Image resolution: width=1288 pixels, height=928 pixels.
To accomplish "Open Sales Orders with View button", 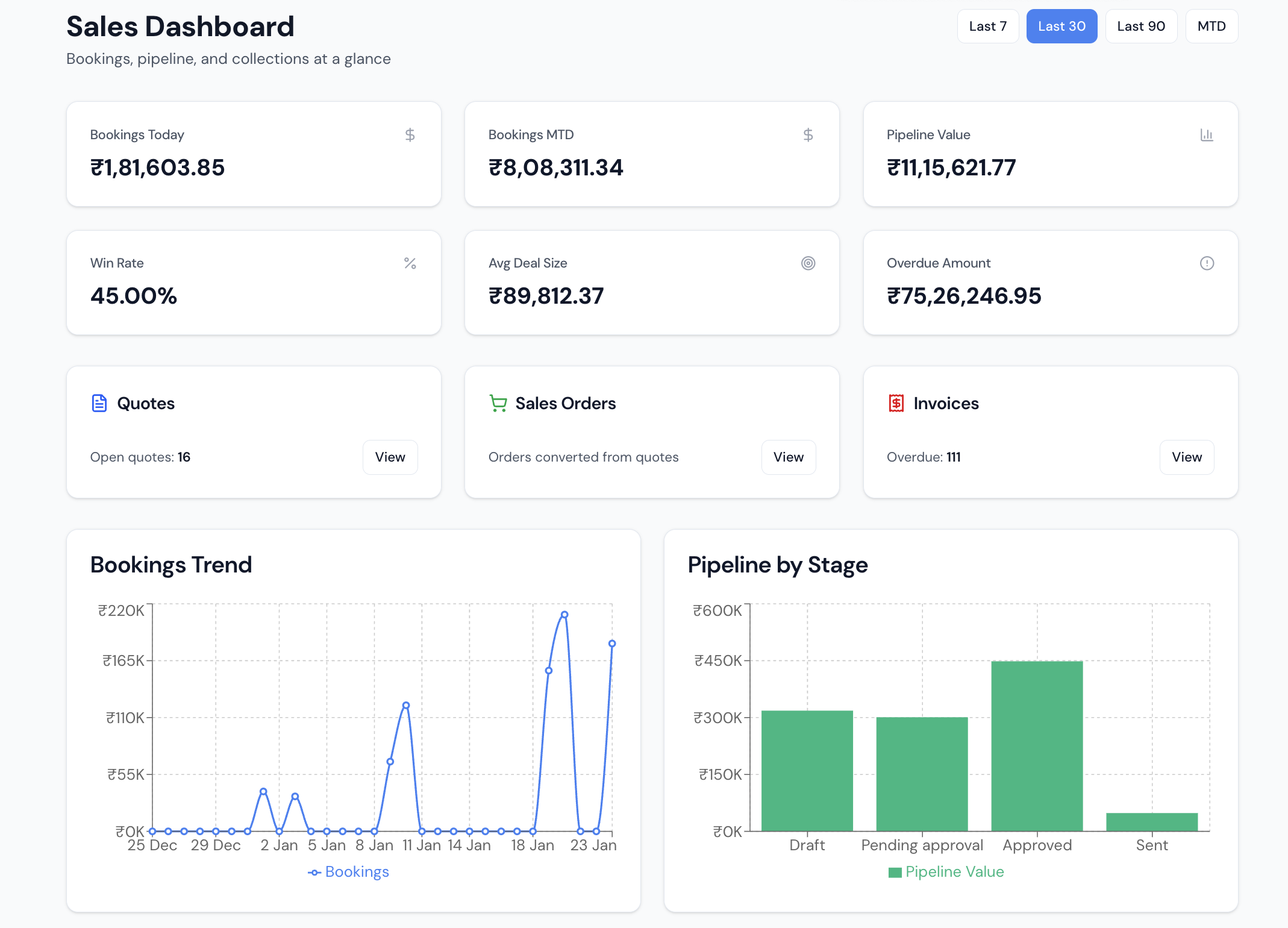I will coord(788,457).
